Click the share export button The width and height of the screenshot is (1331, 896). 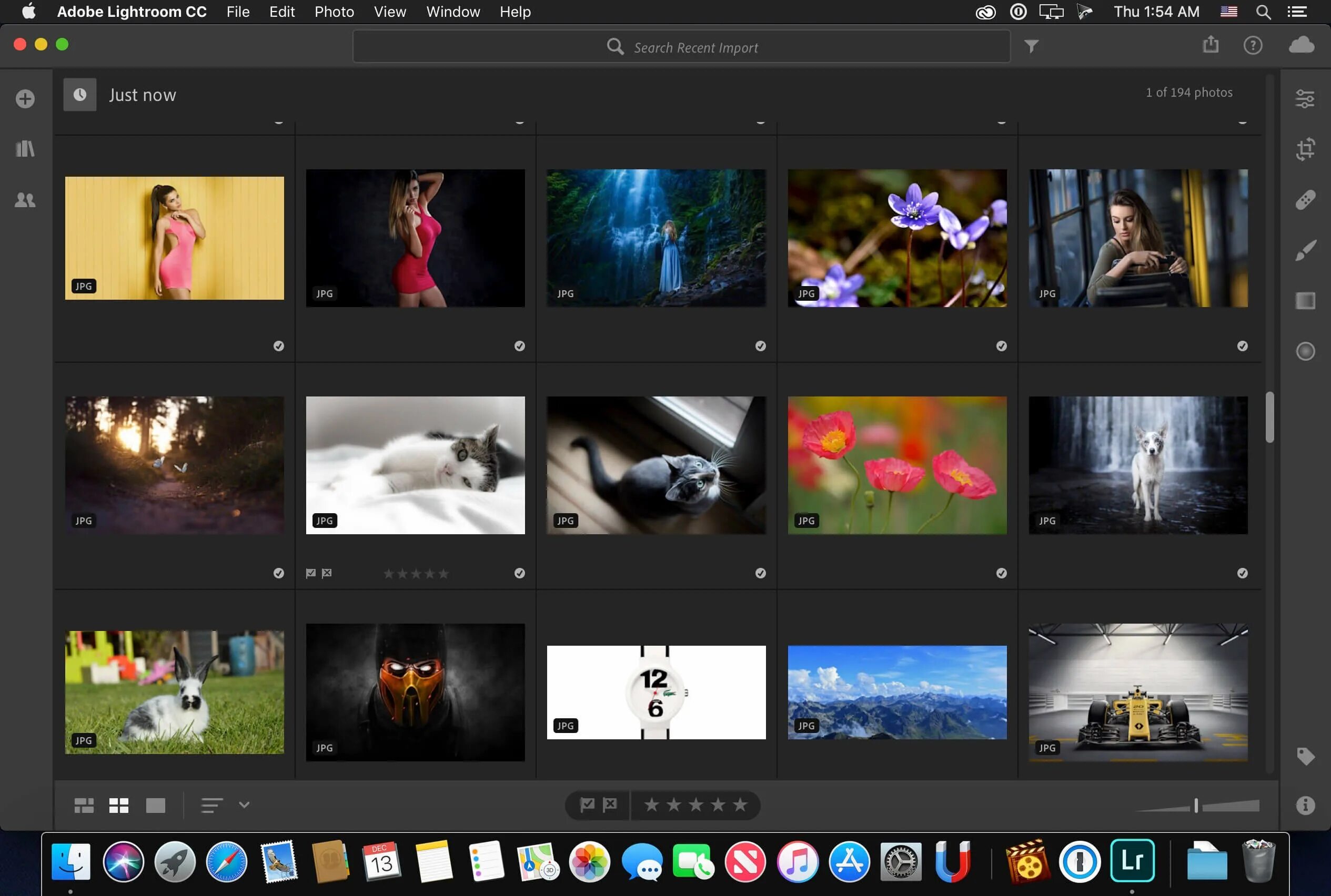click(x=1211, y=45)
